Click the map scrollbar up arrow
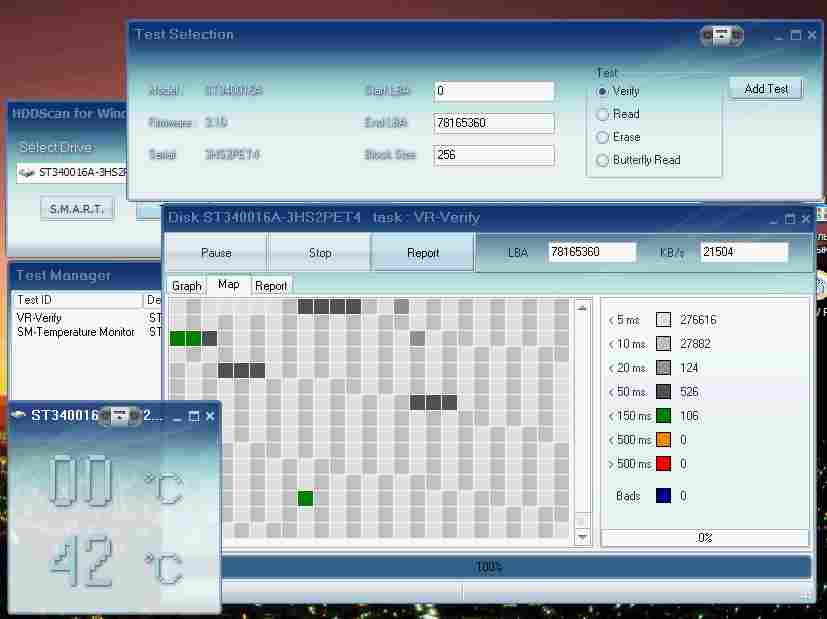 [582, 308]
